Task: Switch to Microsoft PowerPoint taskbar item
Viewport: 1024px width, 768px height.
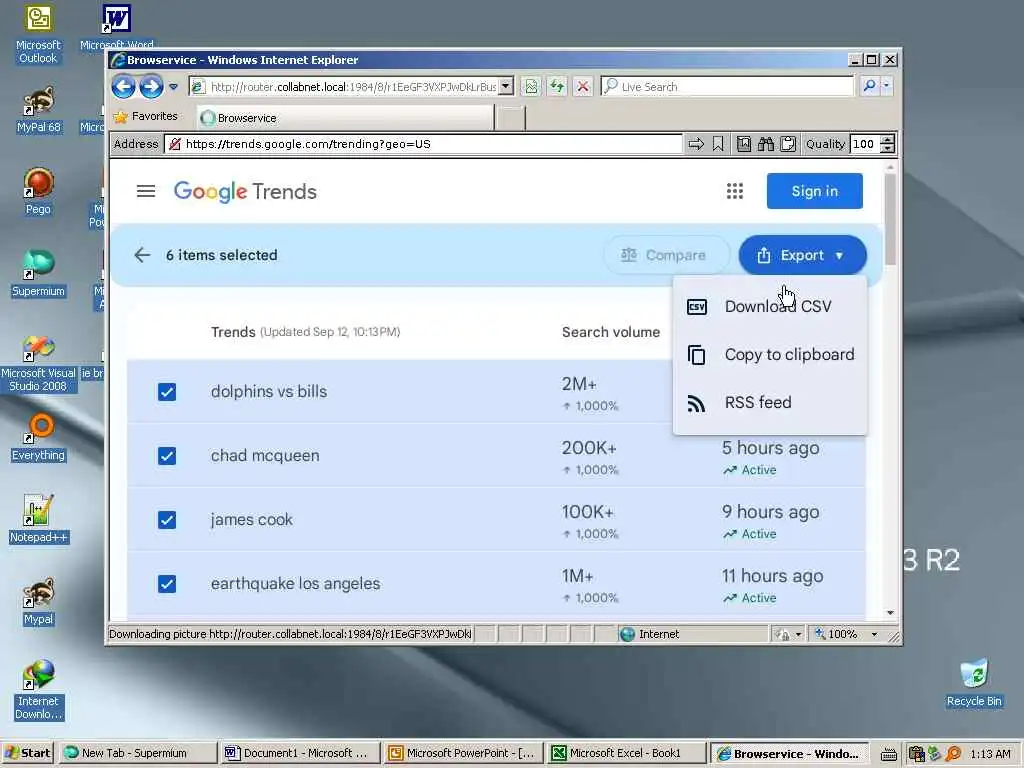Action: tap(463, 753)
